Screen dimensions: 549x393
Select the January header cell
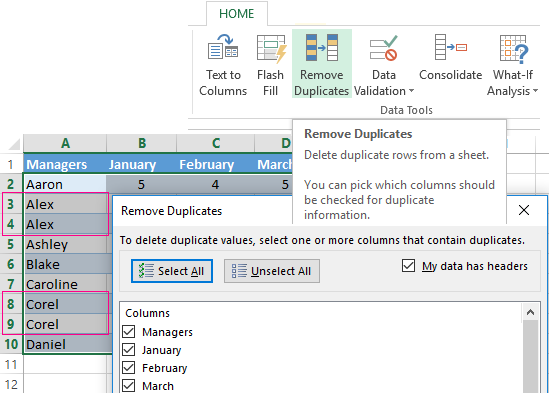[x=141, y=164]
